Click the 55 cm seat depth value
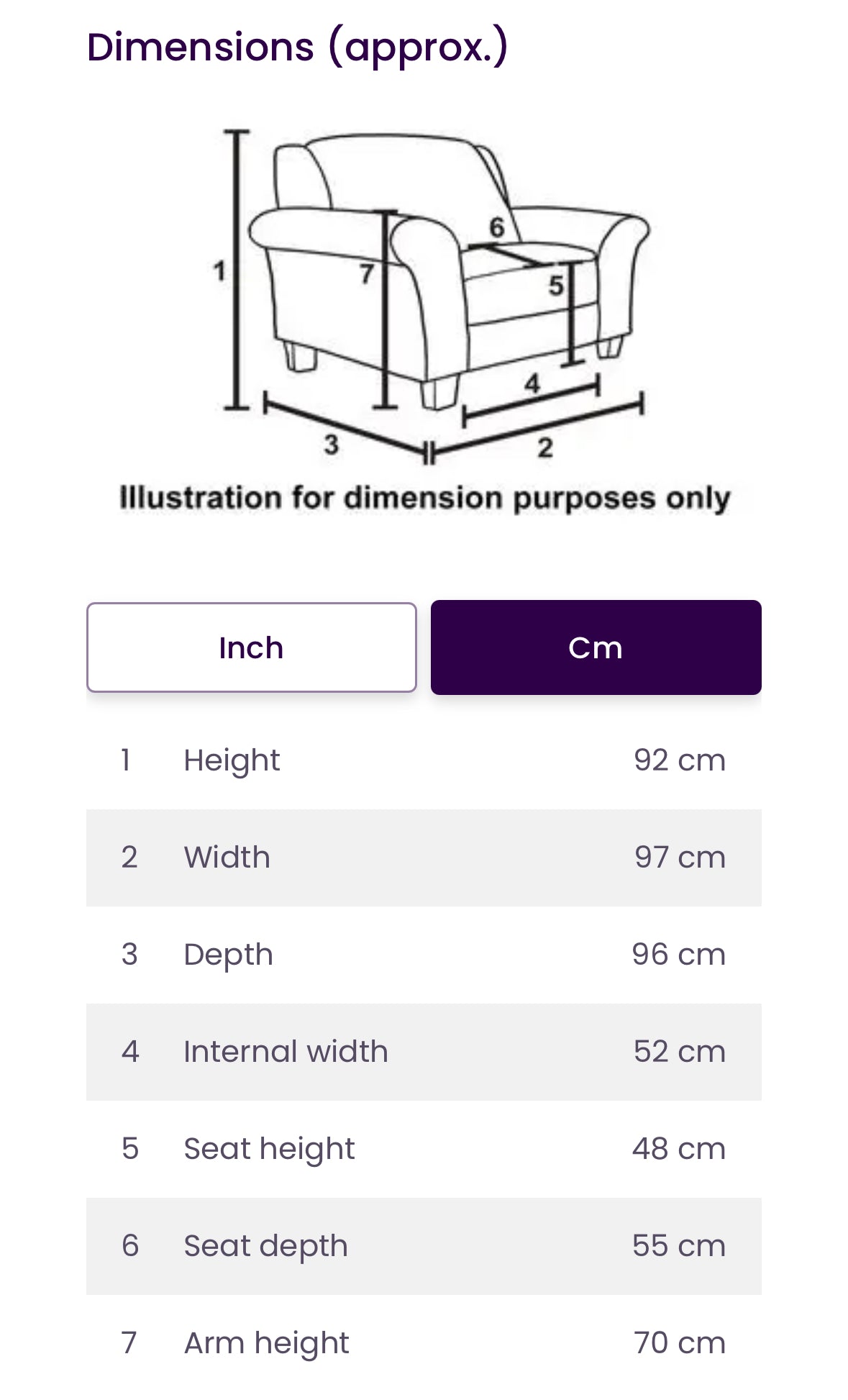The height and width of the screenshot is (1400, 848). 679,1246
